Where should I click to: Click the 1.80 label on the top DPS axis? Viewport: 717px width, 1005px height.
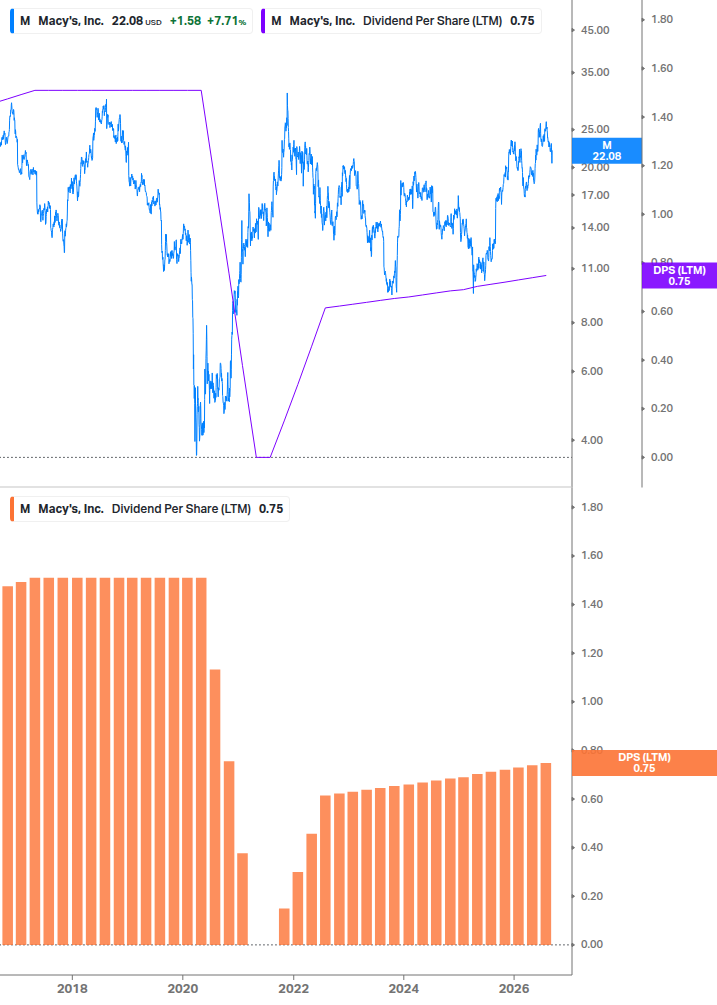pyautogui.click(x=662, y=19)
